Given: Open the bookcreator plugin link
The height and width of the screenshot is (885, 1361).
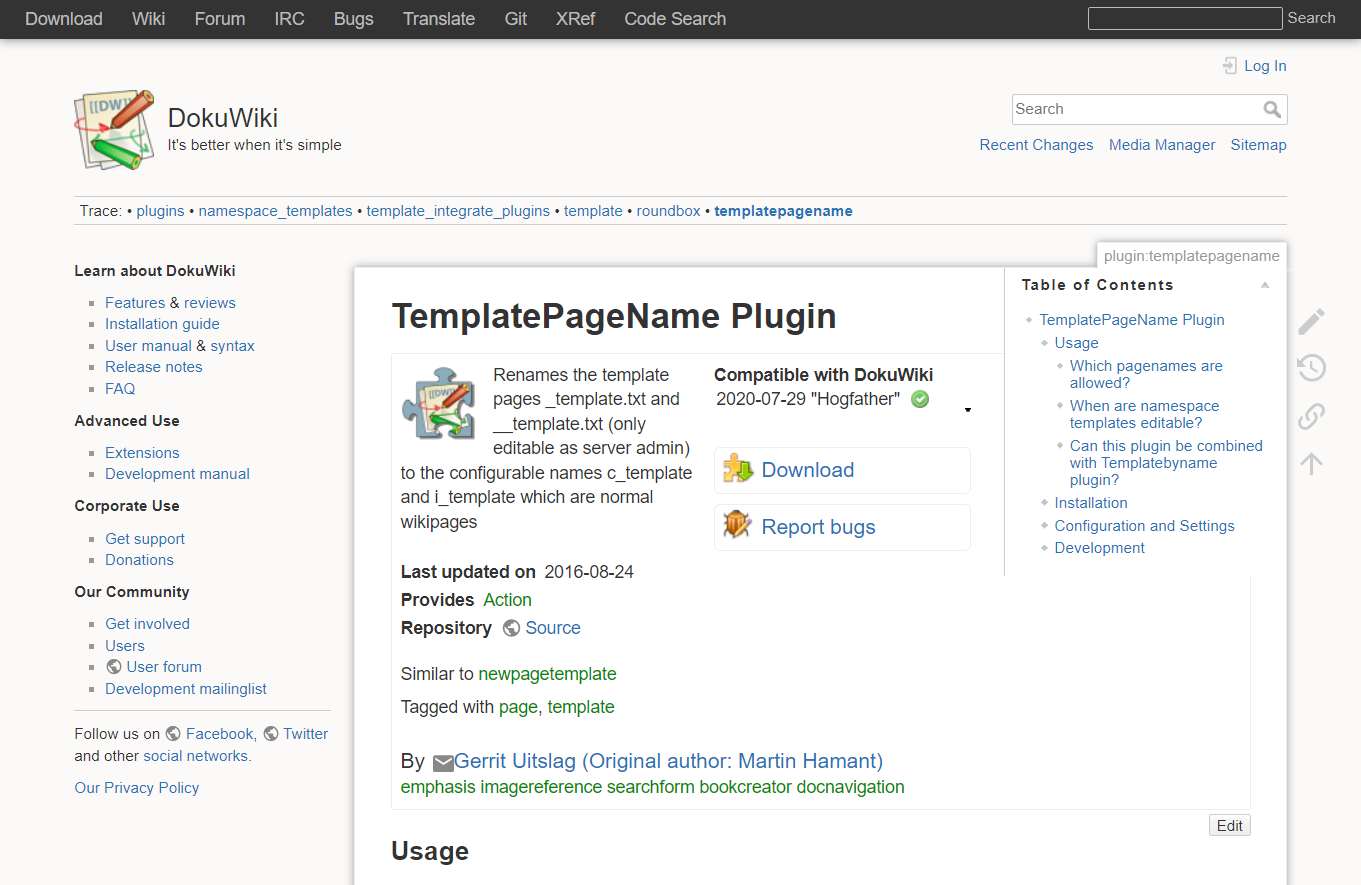Looking at the screenshot, I should point(746,787).
